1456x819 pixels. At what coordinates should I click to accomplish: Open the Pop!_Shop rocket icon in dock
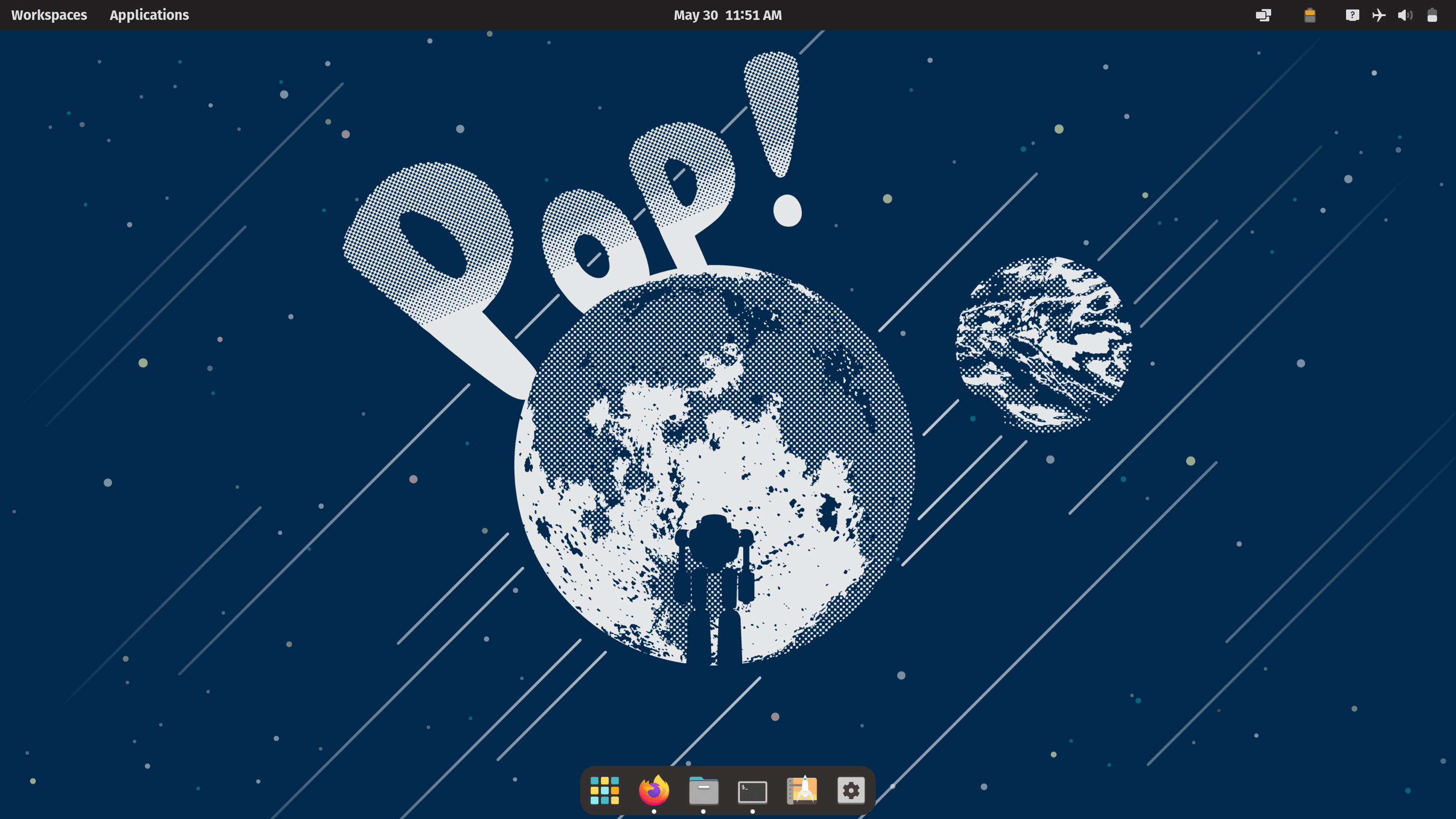[802, 790]
